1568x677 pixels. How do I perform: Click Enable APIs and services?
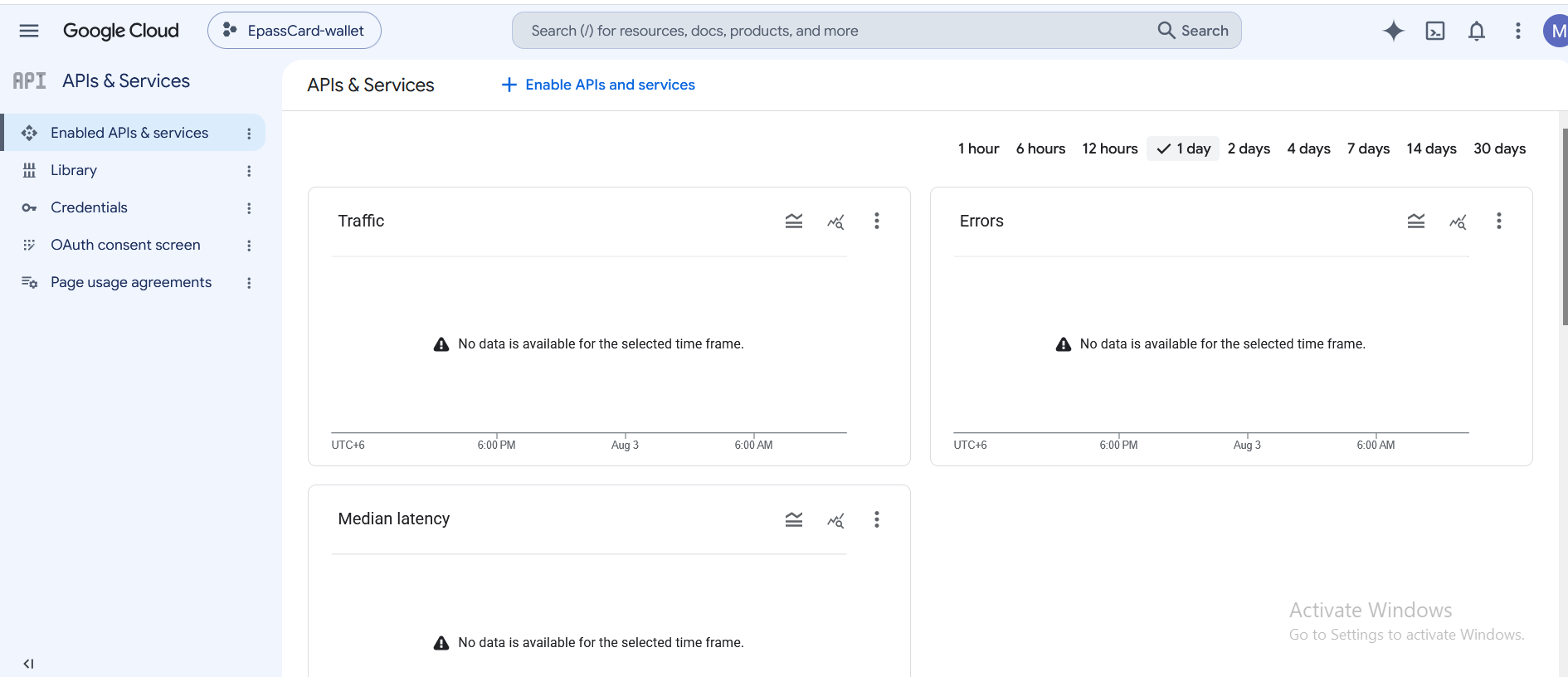(598, 85)
